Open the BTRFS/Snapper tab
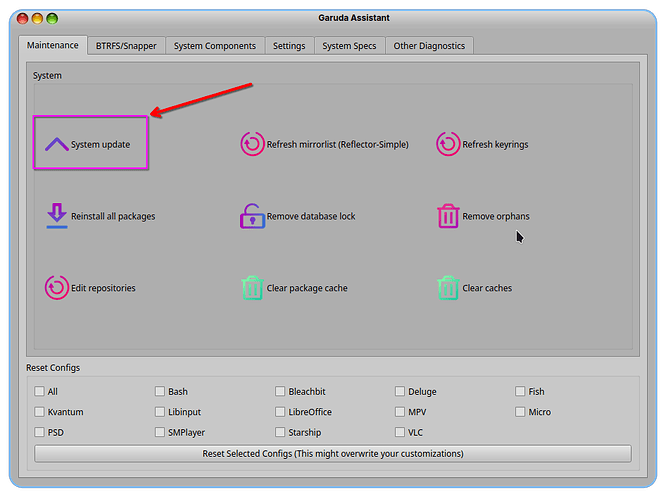This screenshot has width=666, height=499. pyautogui.click(x=126, y=45)
